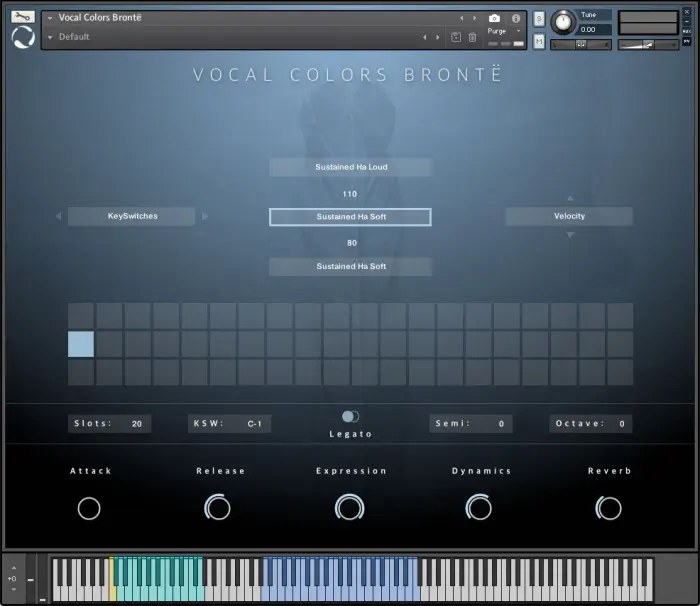Show instrument info with the i icon
Image resolution: width=700 pixels, height=606 pixels.
coord(516,18)
